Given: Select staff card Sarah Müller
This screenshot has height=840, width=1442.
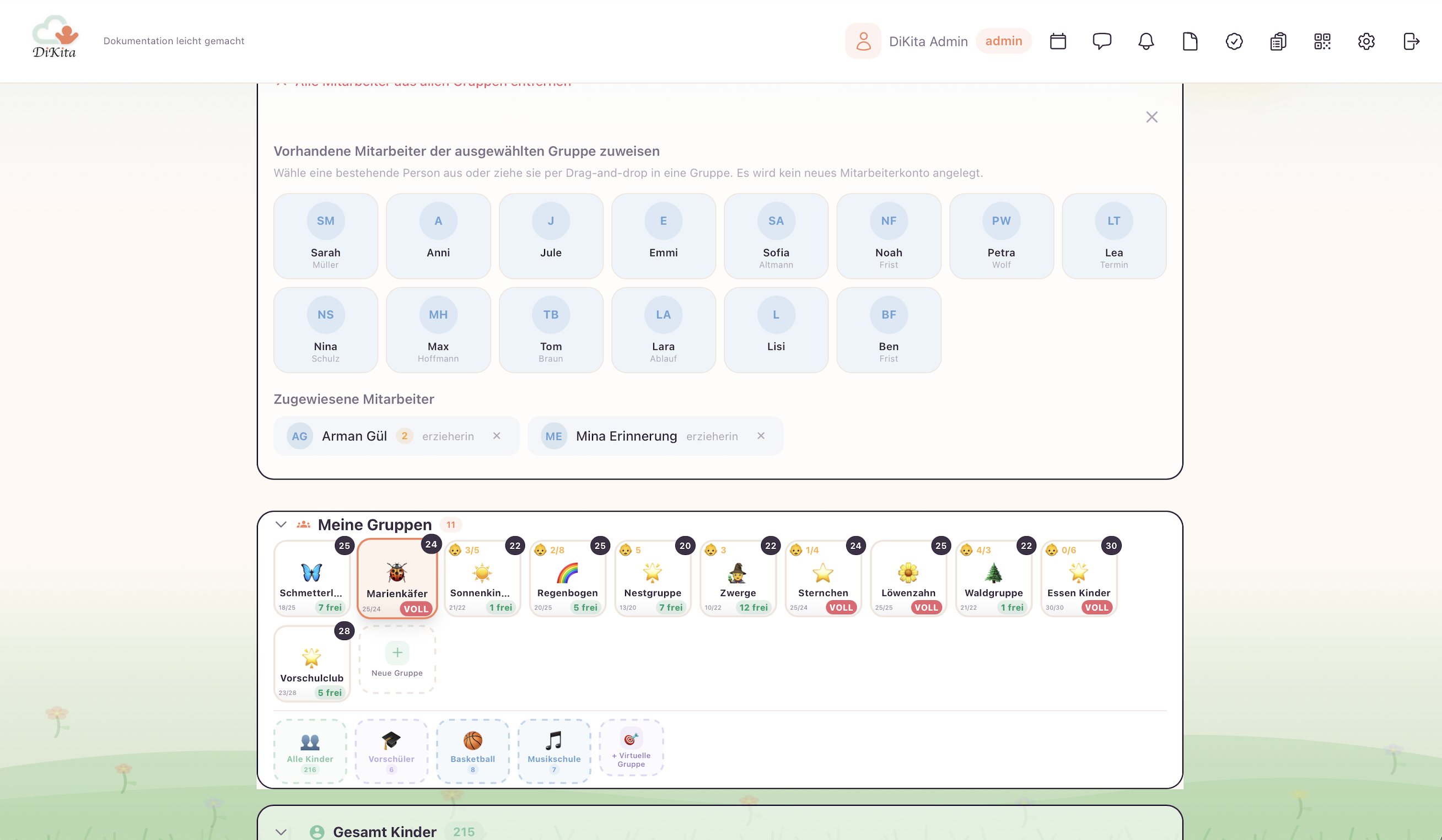Looking at the screenshot, I should click(x=326, y=236).
